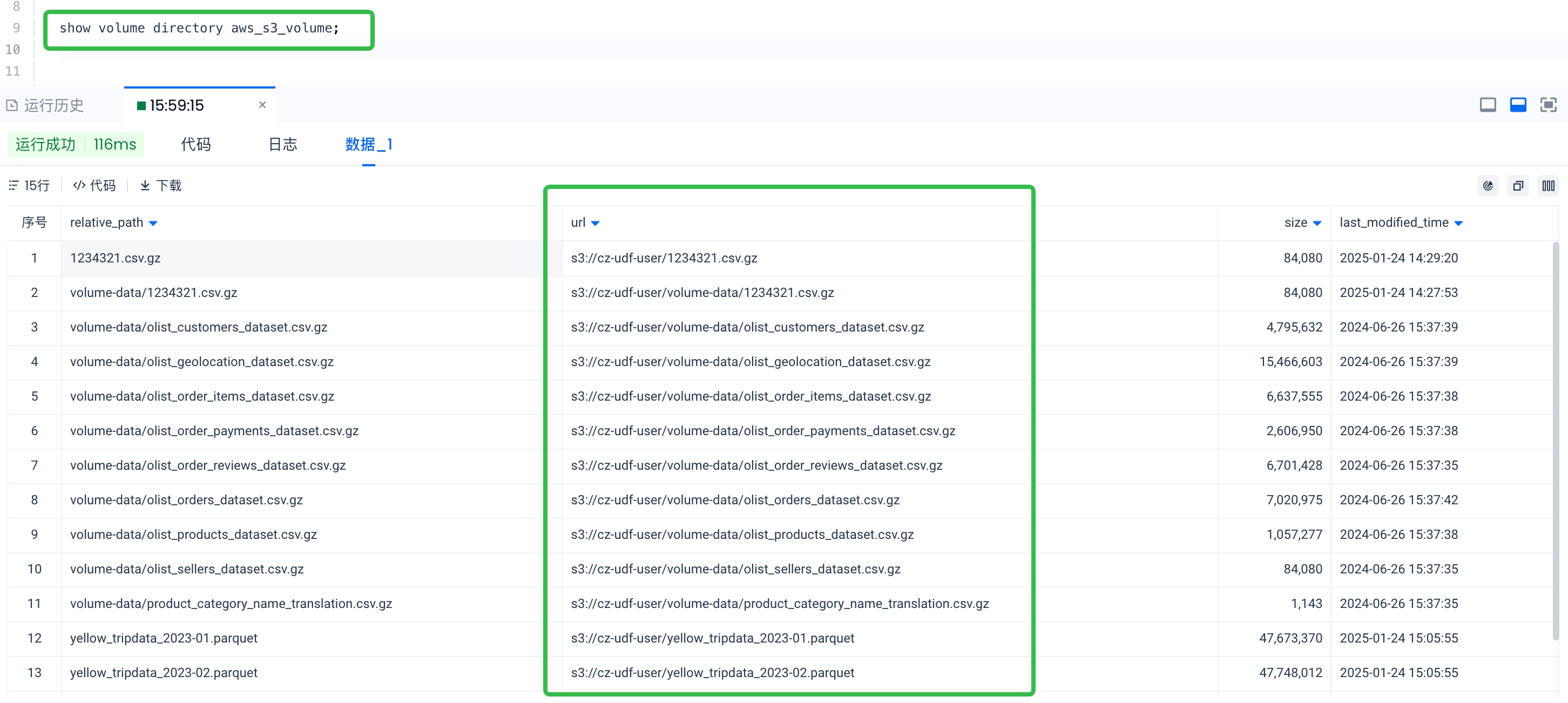The height and width of the screenshot is (703, 1568).
Task: Switch to the 日志 log tab
Action: (x=282, y=144)
